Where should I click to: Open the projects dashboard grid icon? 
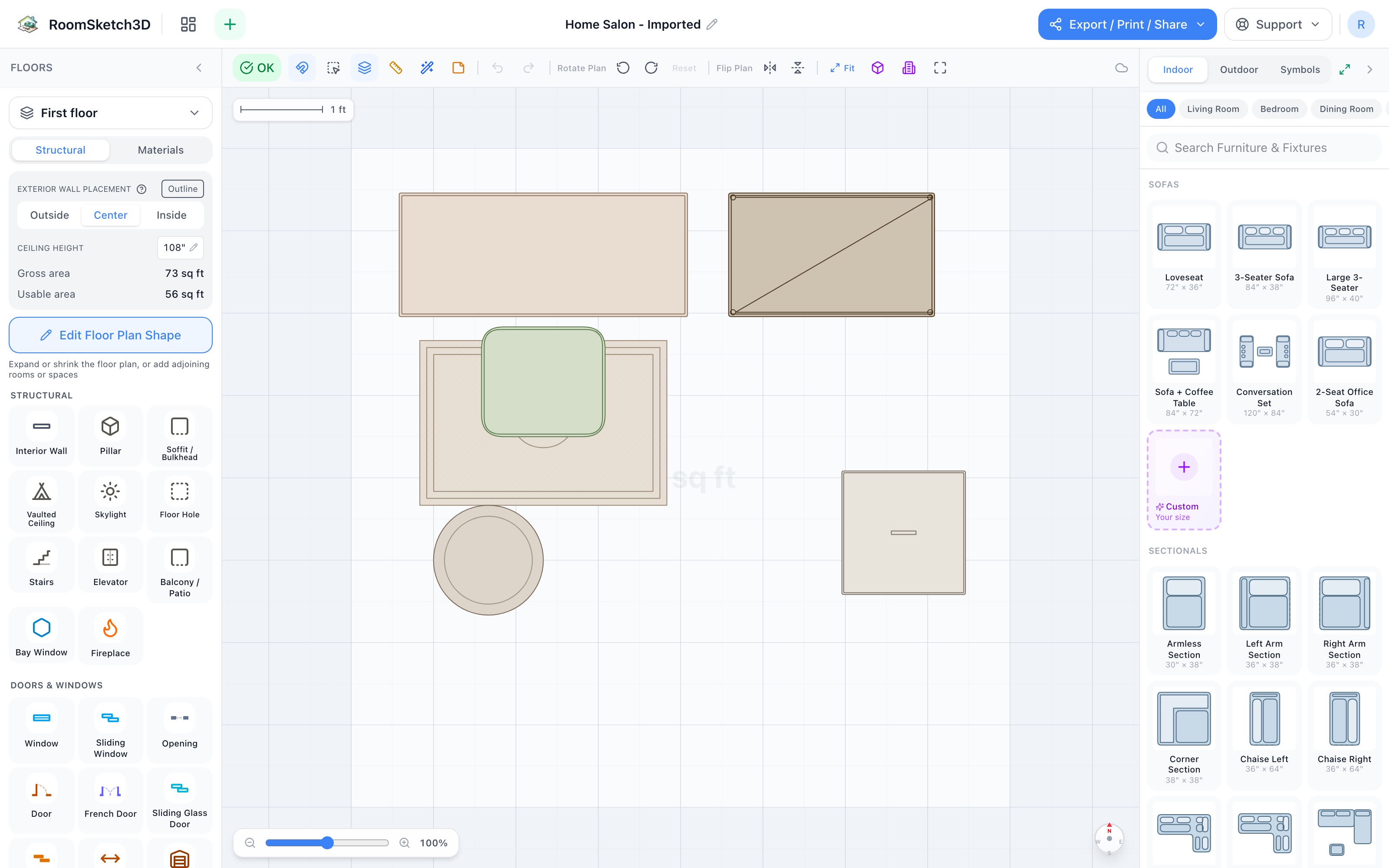pos(188,24)
